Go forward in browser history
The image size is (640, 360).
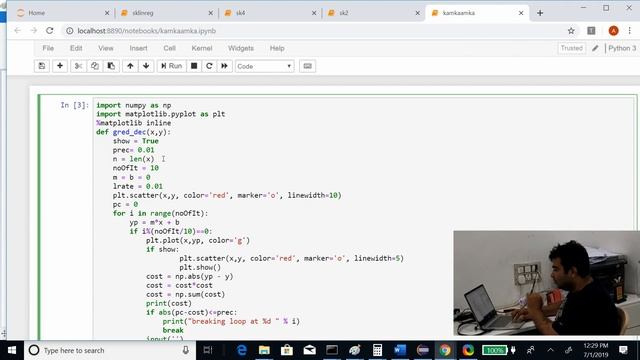(34, 31)
